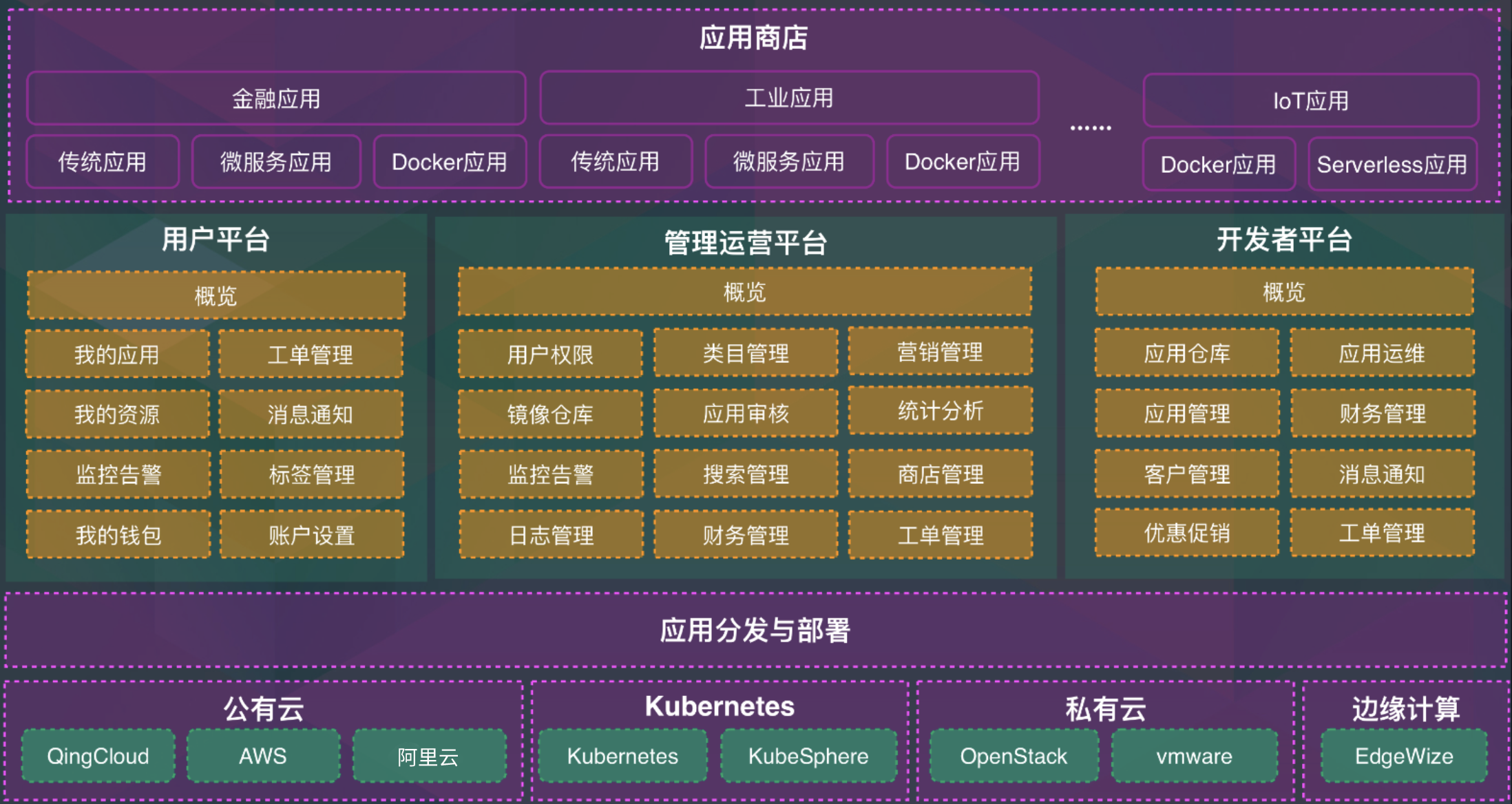Screen dimensions: 1512x804
Task: Click the 优惠促销 box
Action: [x=1187, y=533]
